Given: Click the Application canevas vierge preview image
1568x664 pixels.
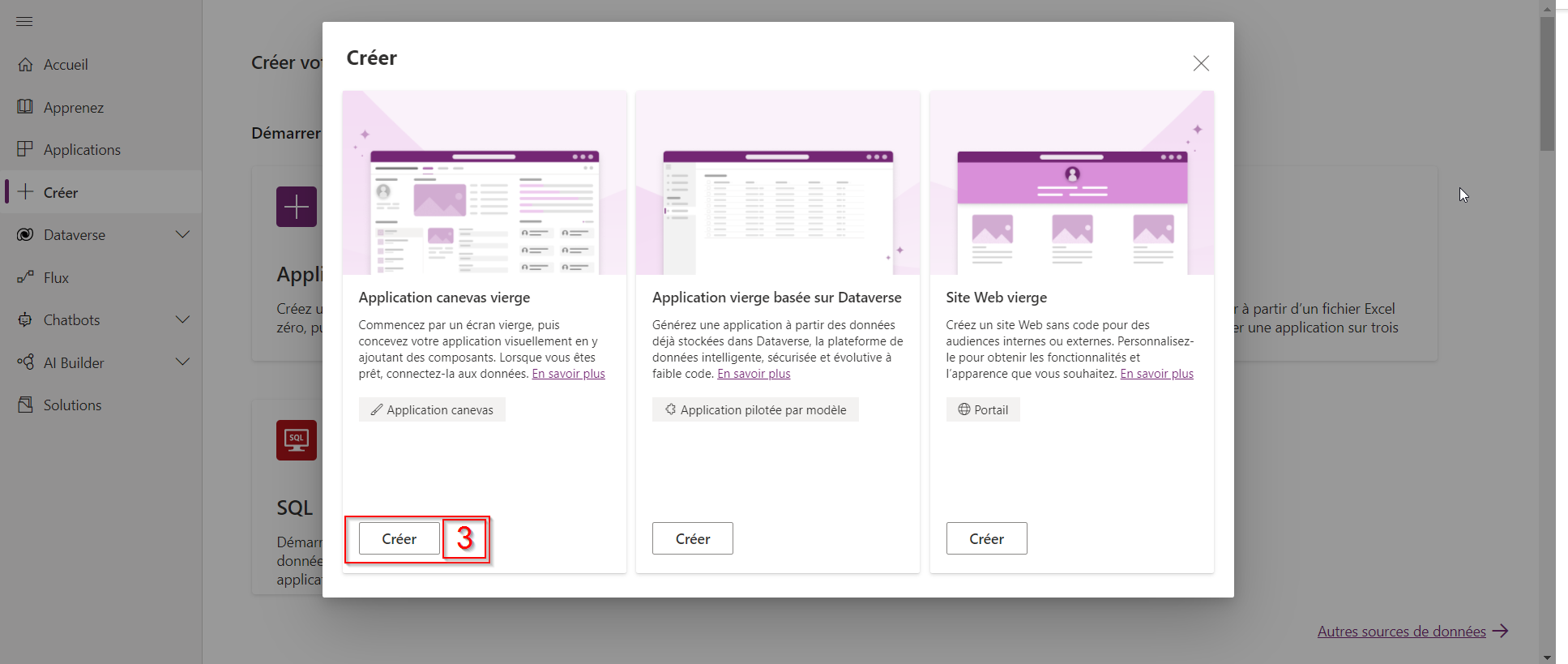Looking at the screenshot, I should [x=484, y=183].
